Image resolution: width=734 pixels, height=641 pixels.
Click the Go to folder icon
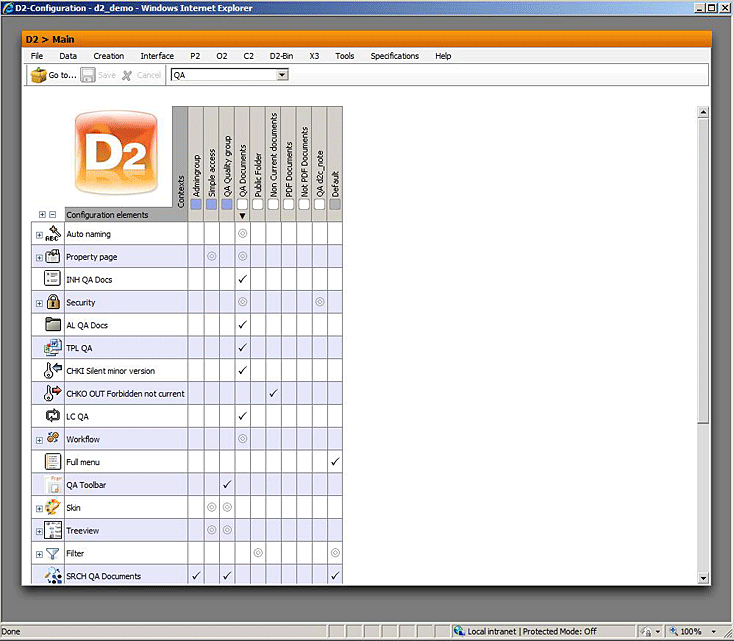click(39, 75)
